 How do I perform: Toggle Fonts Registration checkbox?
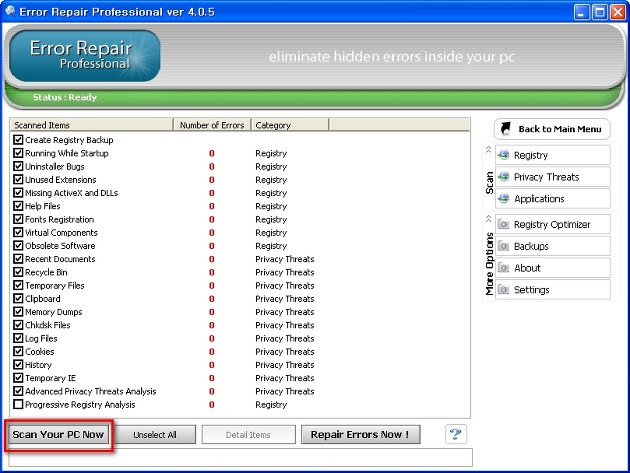pyautogui.click(x=18, y=219)
